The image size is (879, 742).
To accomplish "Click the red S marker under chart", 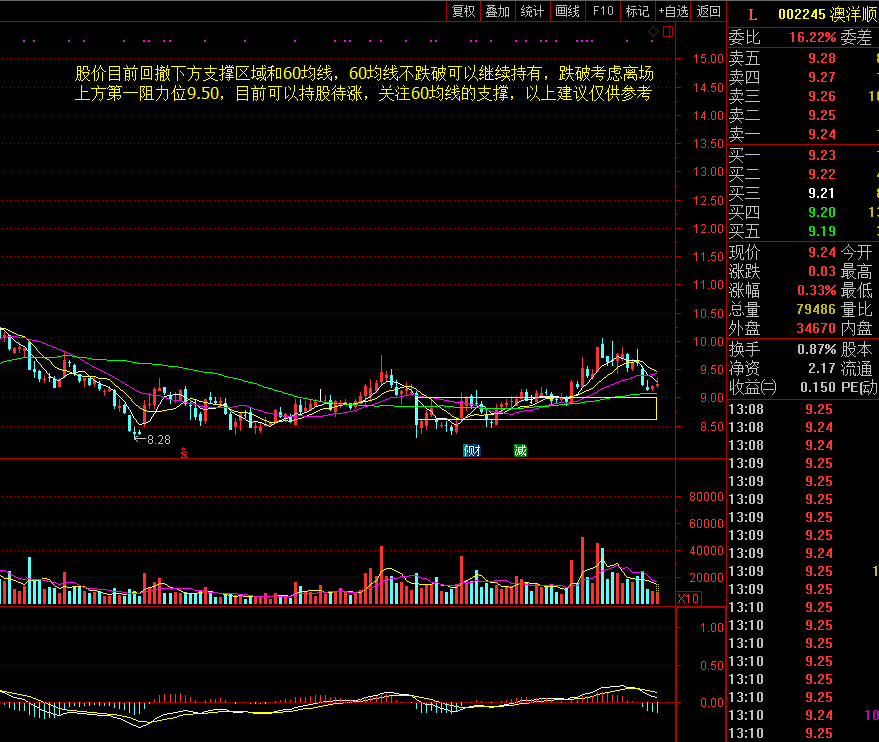I will coord(184,453).
